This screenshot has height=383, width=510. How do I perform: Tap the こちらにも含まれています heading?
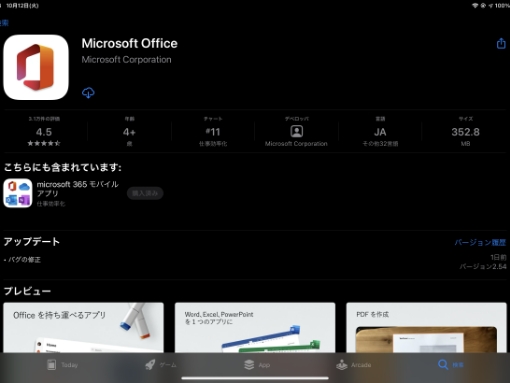[x=62, y=167]
